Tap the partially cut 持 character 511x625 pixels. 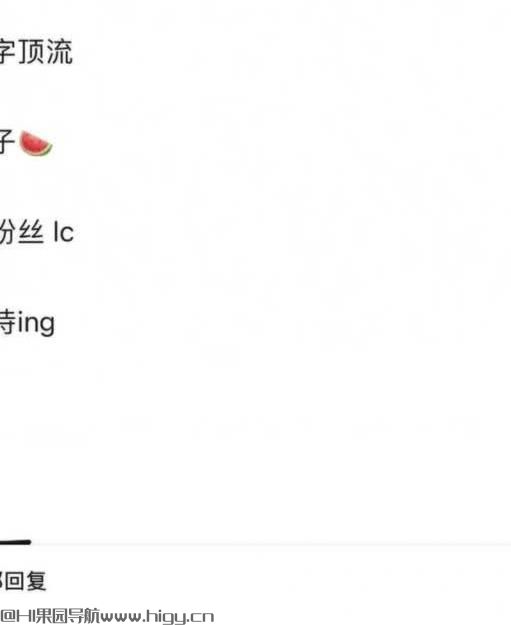[8, 322]
